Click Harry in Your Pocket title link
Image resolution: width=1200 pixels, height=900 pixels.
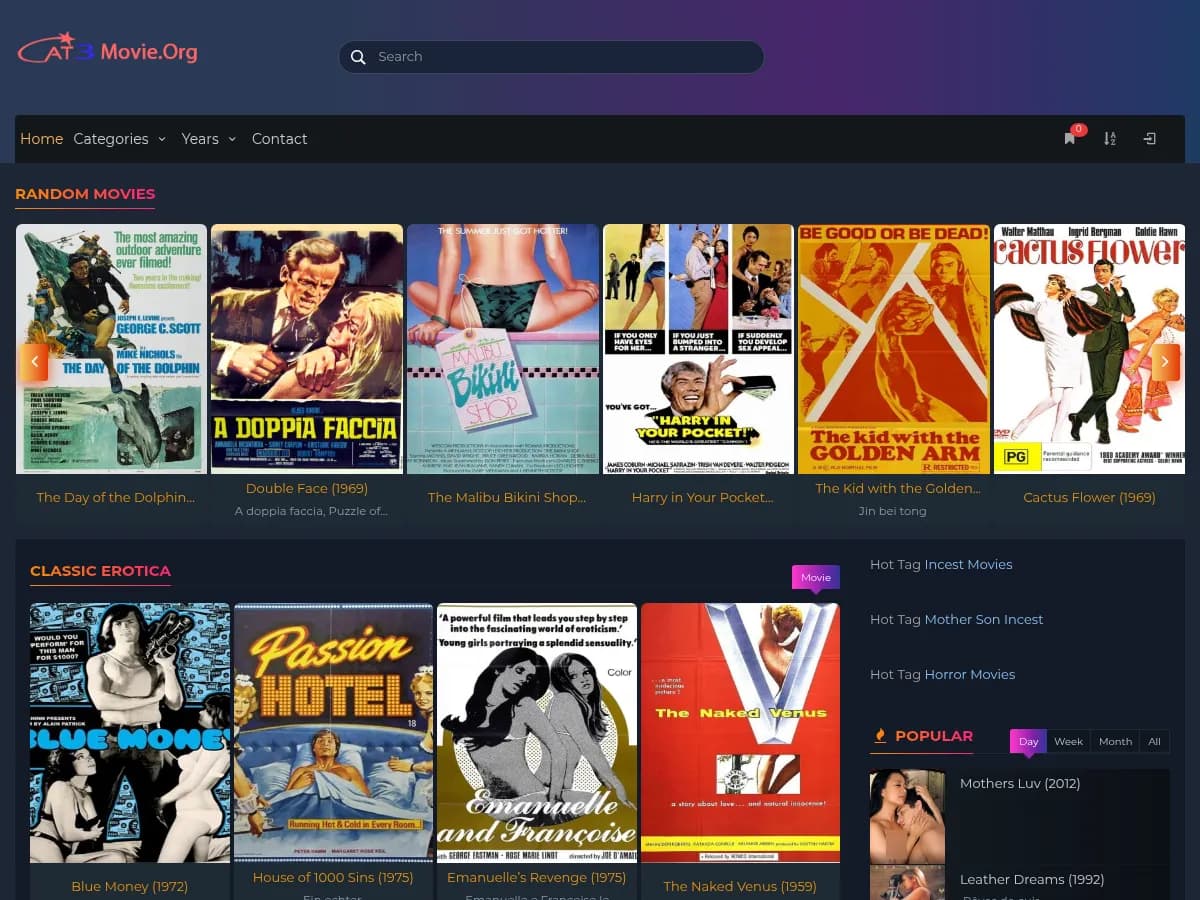tap(702, 497)
